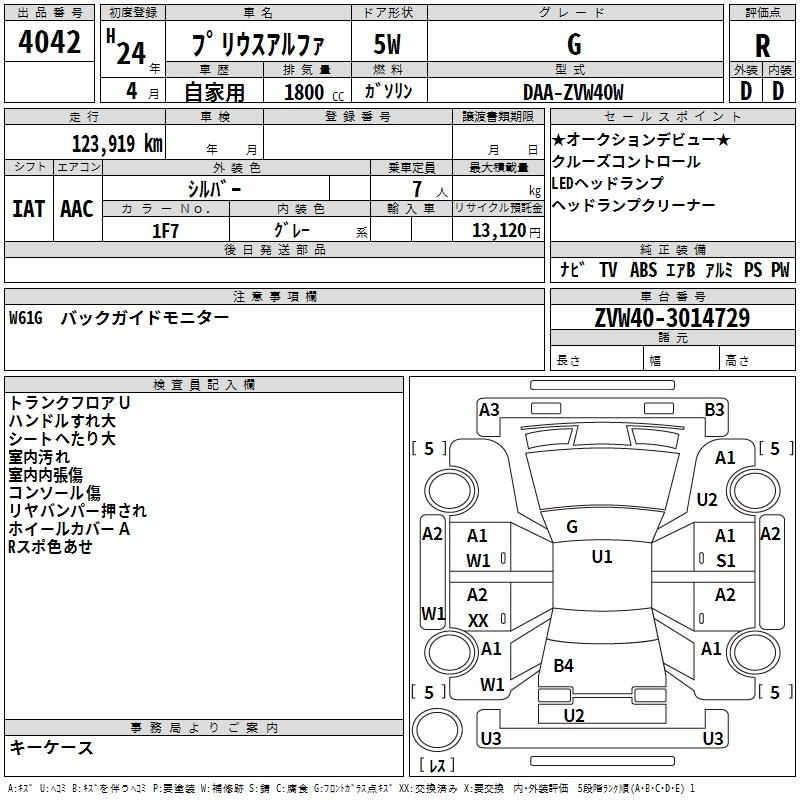800x800 pixels.
Task: Select recycle deposit 13,120円
Action: tap(506, 231)
